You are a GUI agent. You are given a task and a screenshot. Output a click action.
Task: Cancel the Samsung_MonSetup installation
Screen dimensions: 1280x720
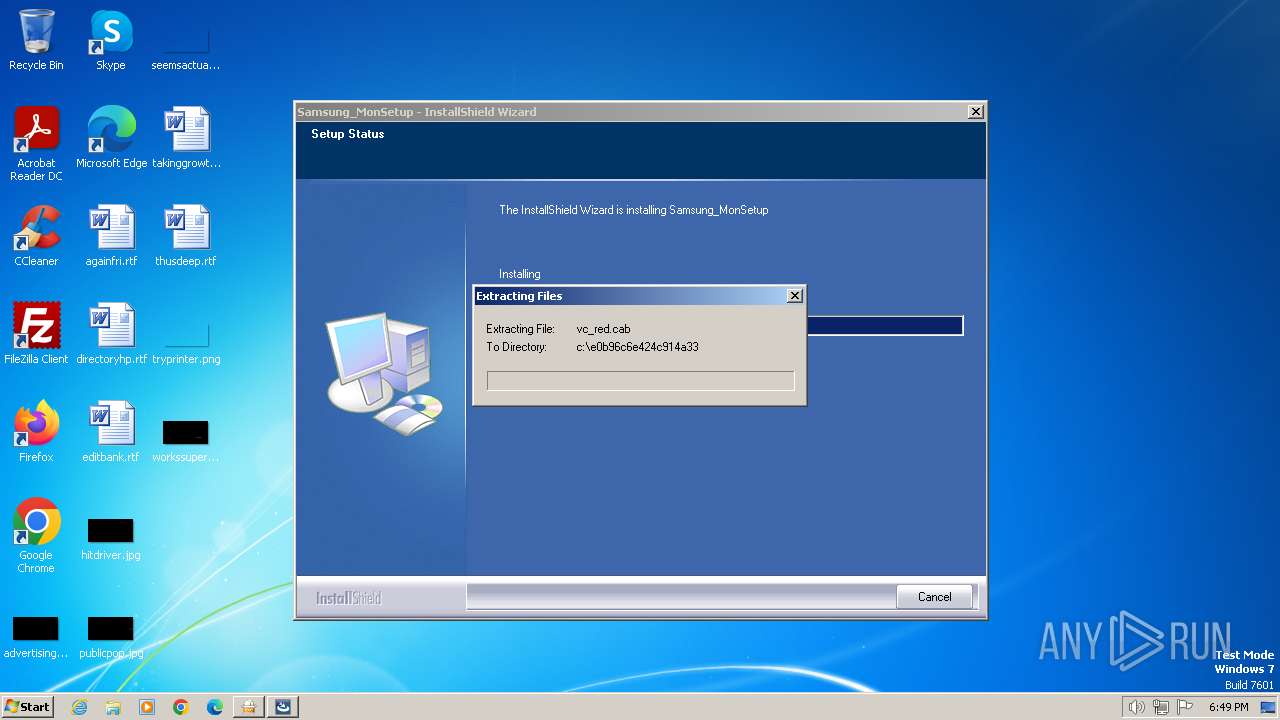pos(935,597)
